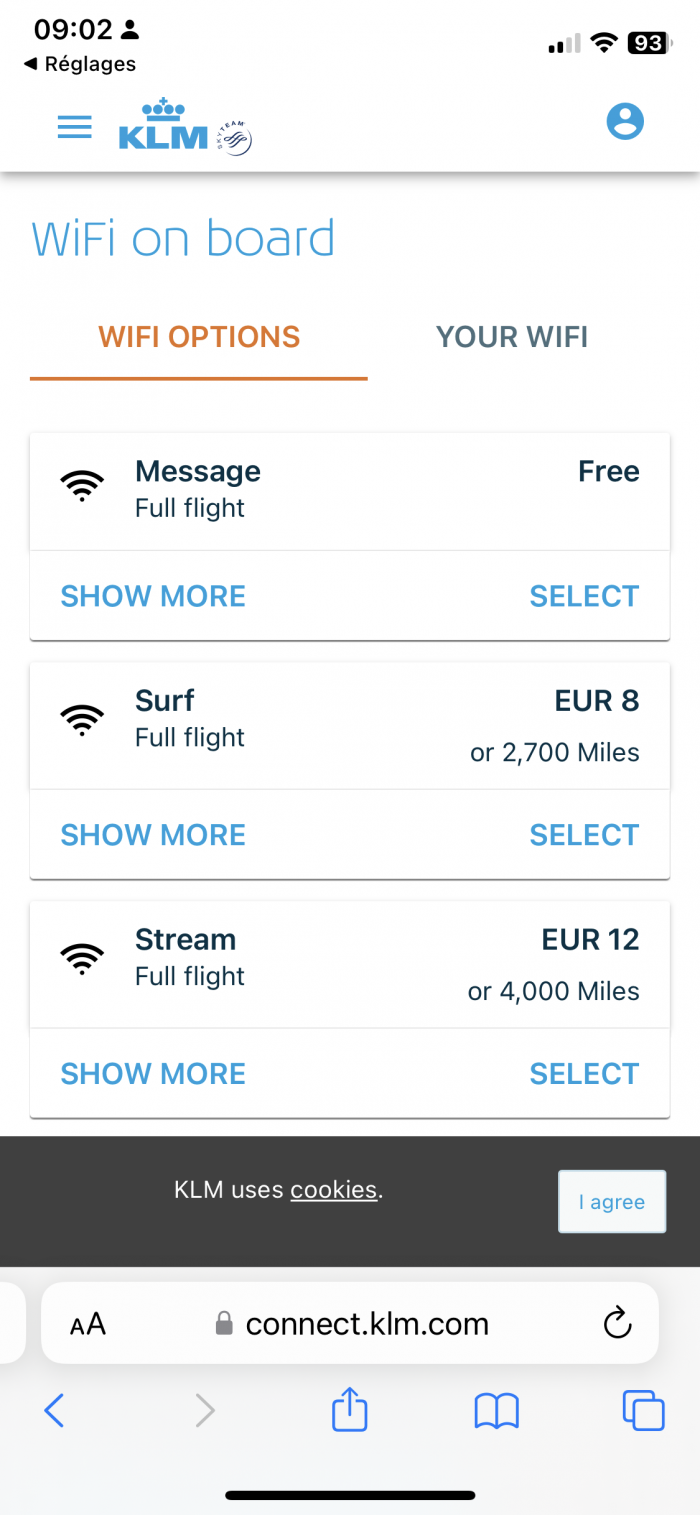Open the user profile account icon

coord(625,122)
